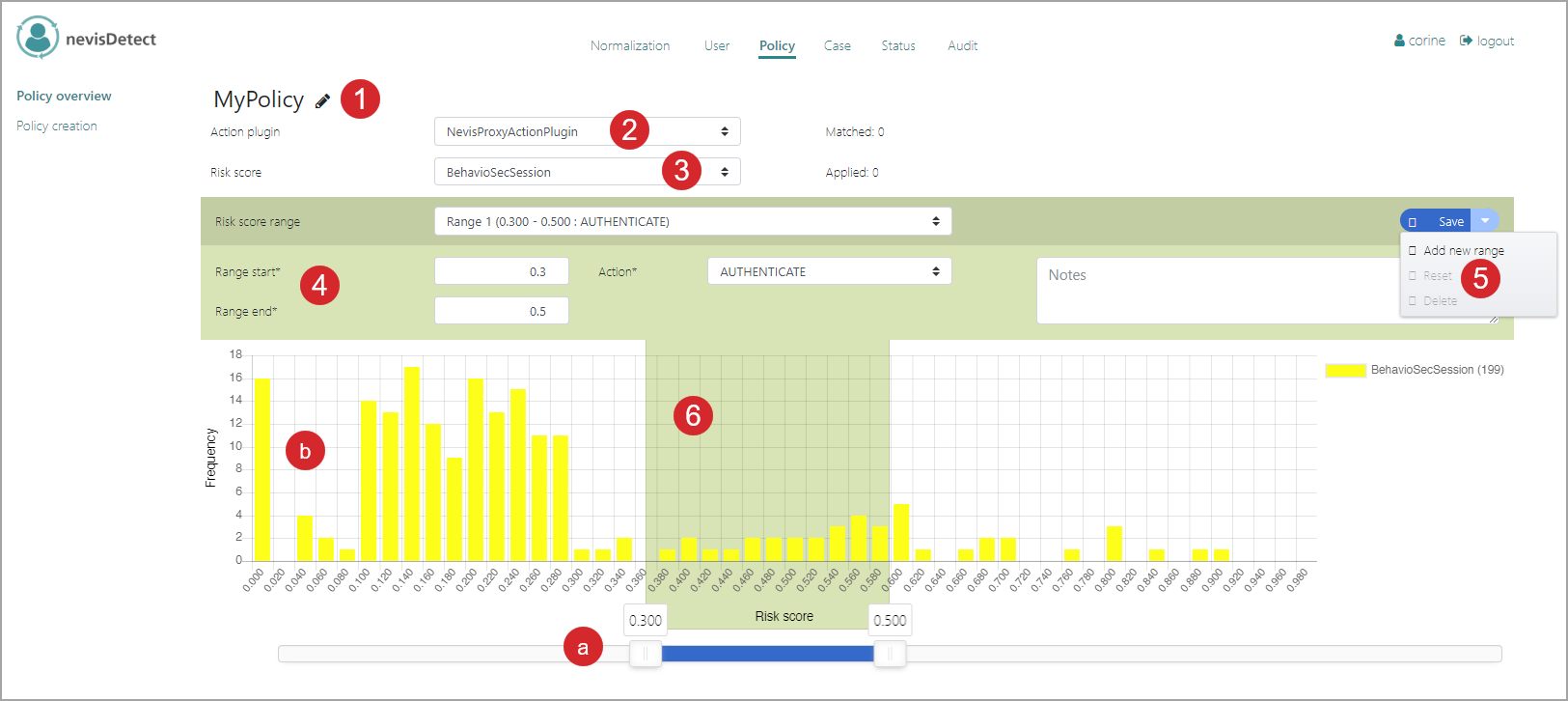This screenshot has width=1568, height=701.
Task: Click the 0.500 slider value label
Action: (x=890, y=620)
